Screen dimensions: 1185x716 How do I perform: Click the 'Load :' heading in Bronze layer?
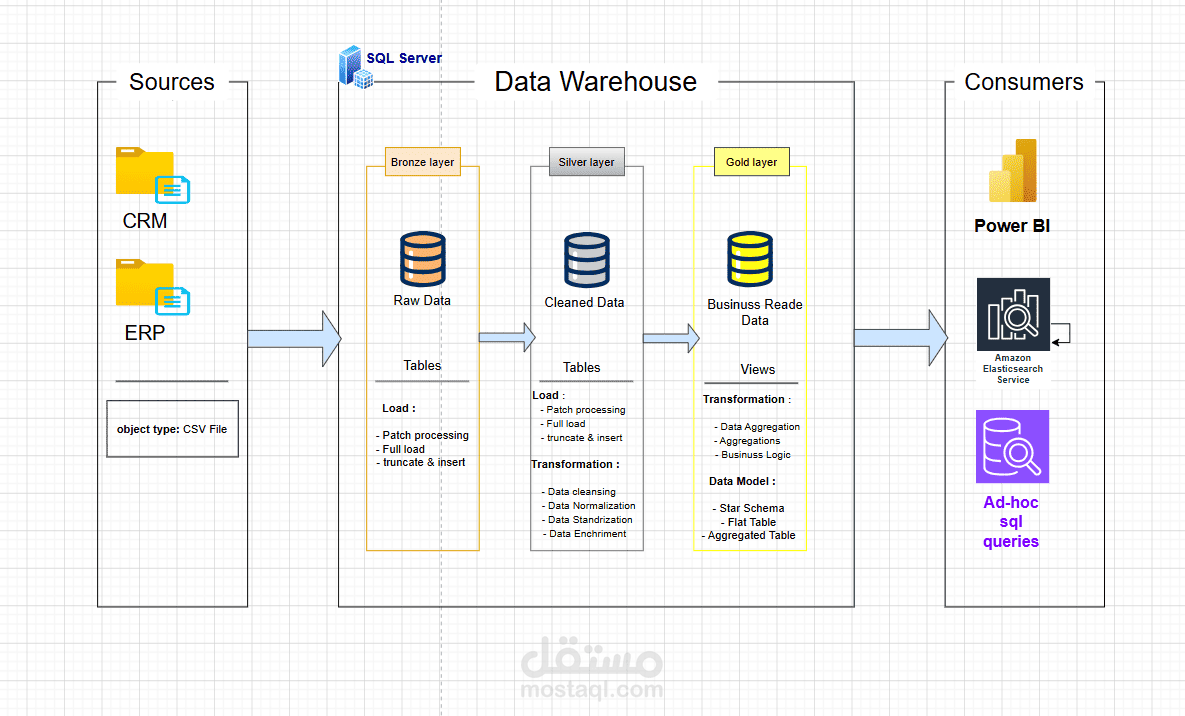click(399, 408)
